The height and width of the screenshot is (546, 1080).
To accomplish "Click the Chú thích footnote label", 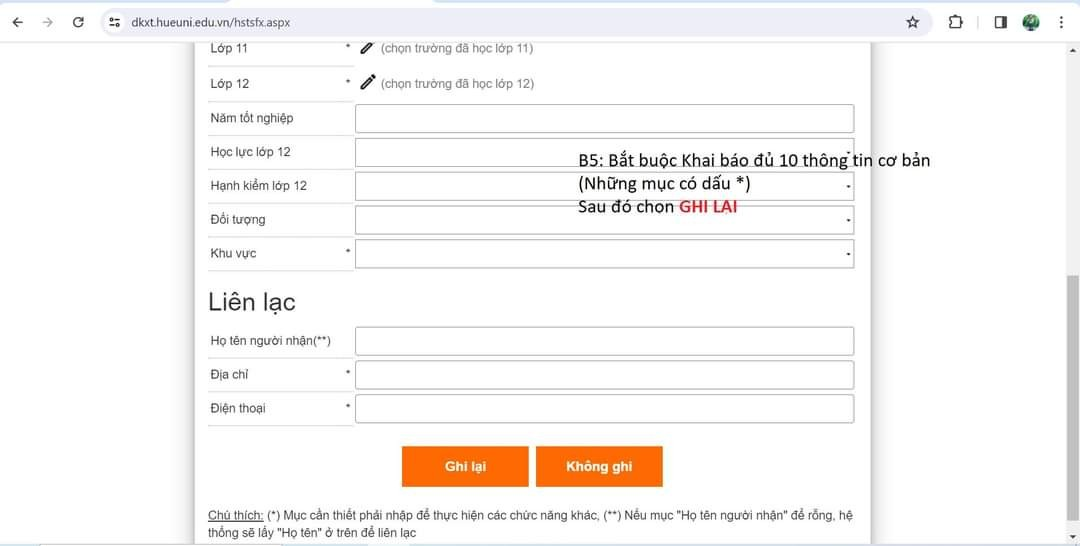I will [x=236, y=516].
